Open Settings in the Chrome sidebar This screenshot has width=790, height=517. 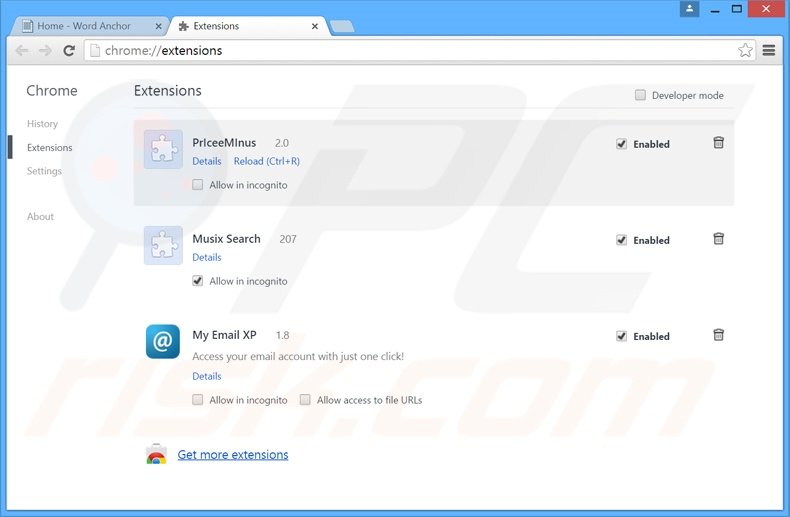(x=44, y=171)
